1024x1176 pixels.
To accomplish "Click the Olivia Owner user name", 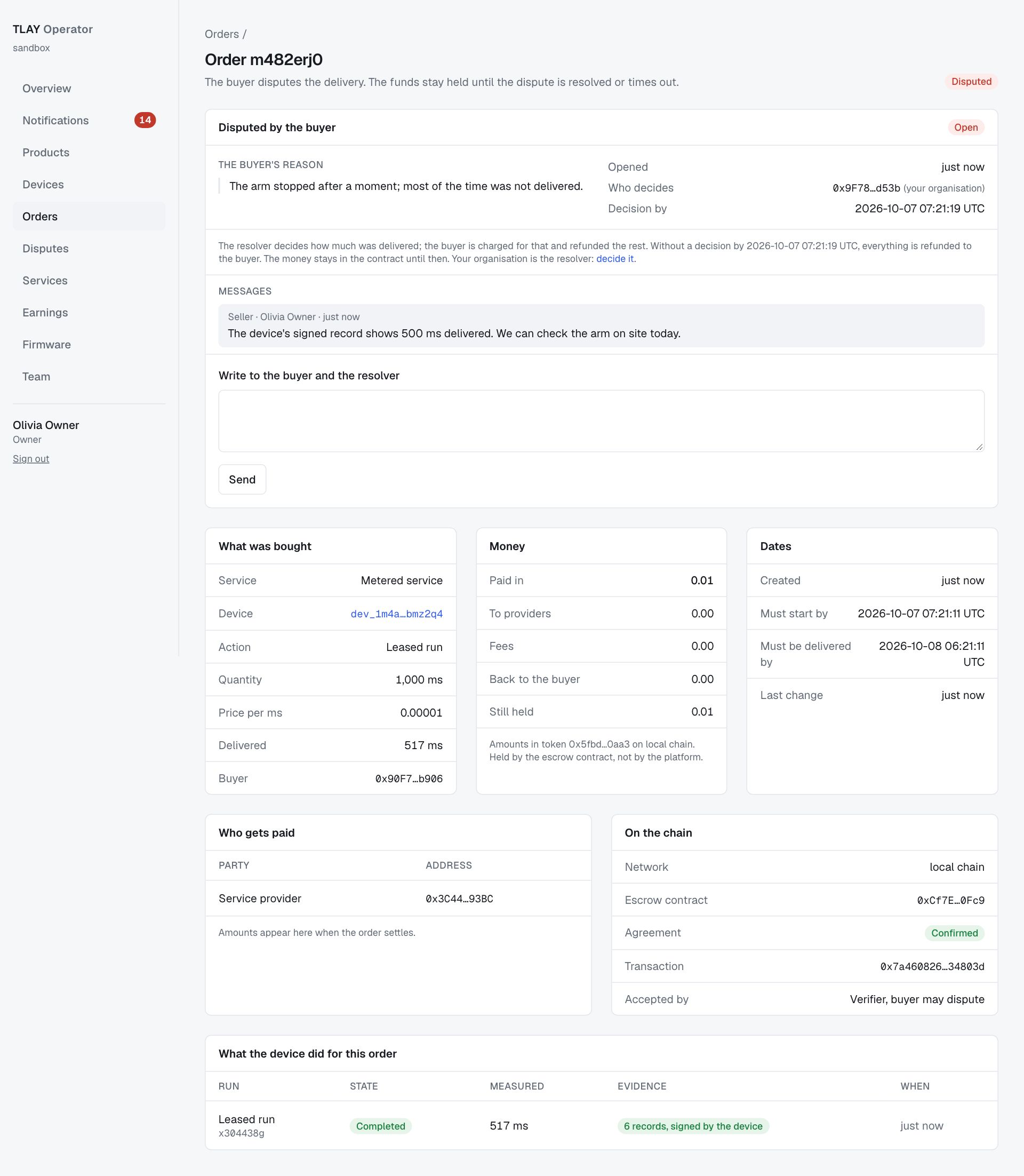I will (46, 425).
